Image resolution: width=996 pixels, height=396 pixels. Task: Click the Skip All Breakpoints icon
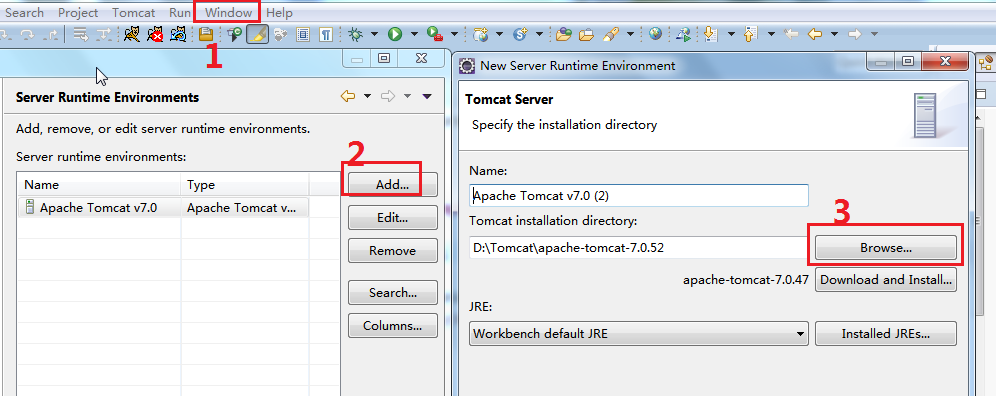[234, 34]
